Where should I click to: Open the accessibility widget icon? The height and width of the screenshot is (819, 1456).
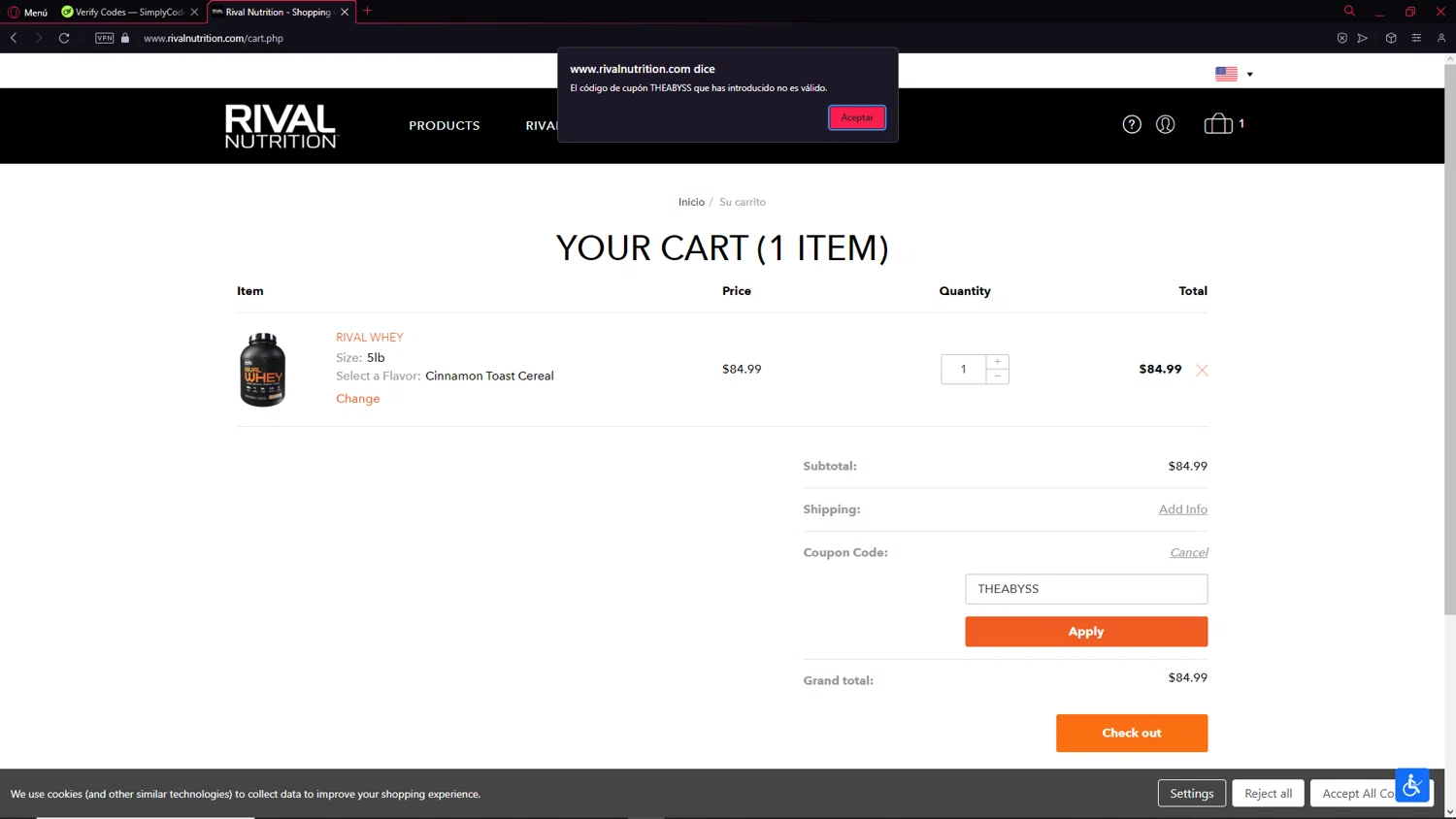[x=1412, y=785]
